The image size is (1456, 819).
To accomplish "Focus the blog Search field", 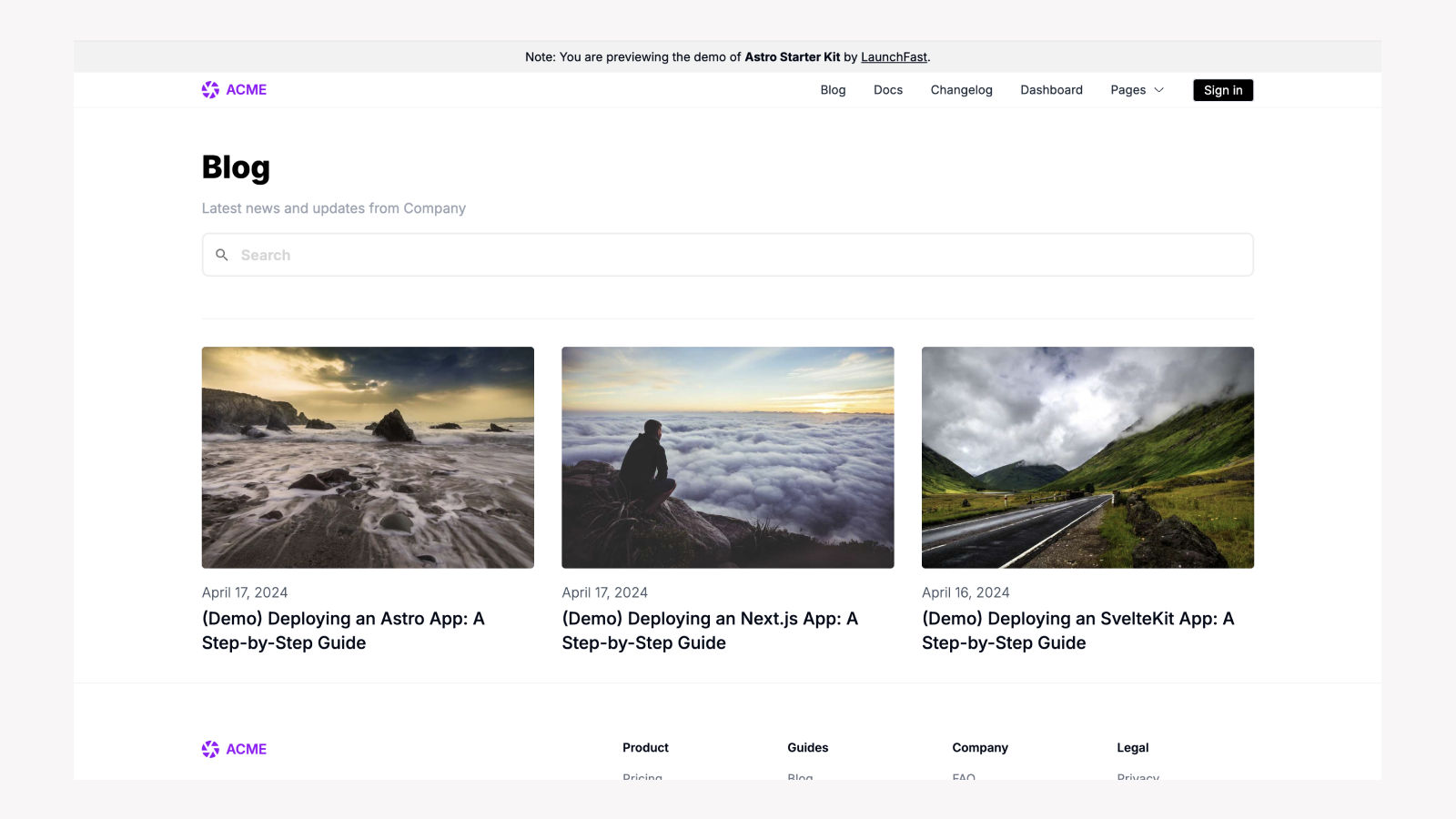I will pyautogui.click(x=728, y=255).
